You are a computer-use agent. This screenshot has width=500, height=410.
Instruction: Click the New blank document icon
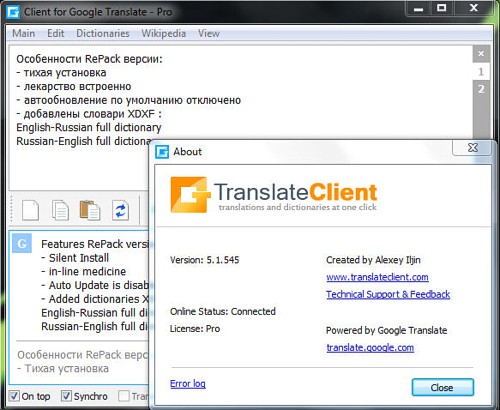(x=30, y=210)
